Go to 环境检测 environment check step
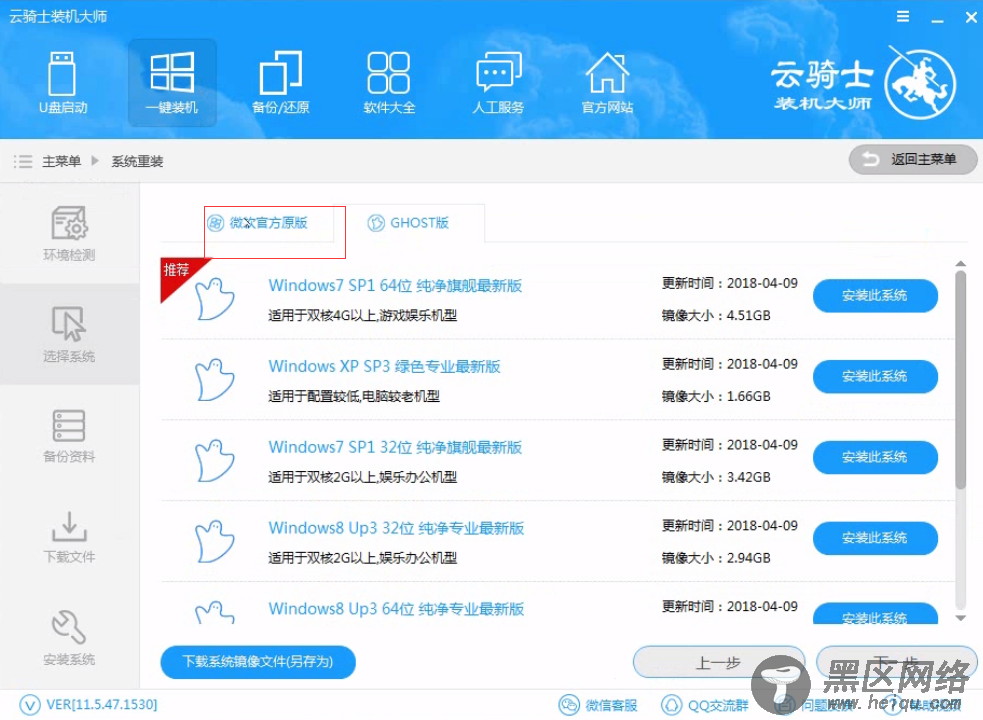The image size is (983, 720). 69,233
